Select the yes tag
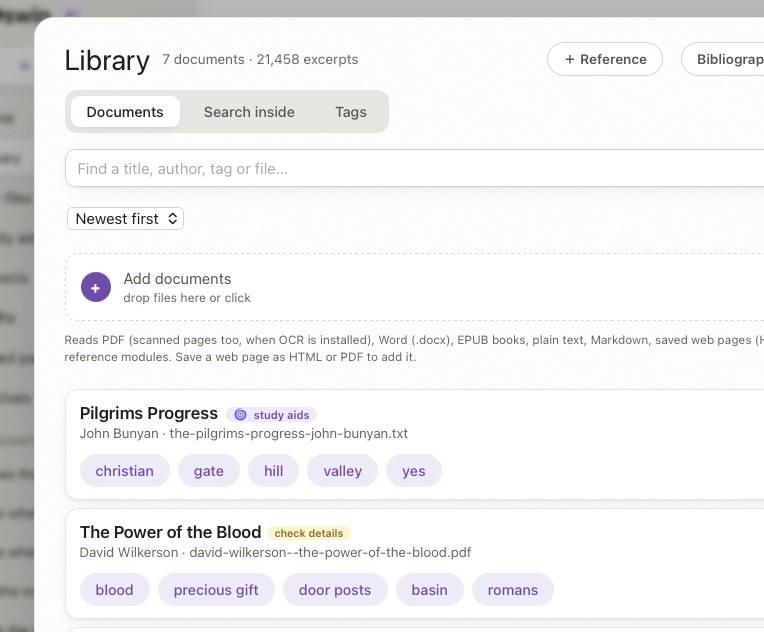The height and width of the screenshot is (632, 764). click(414, 471)
